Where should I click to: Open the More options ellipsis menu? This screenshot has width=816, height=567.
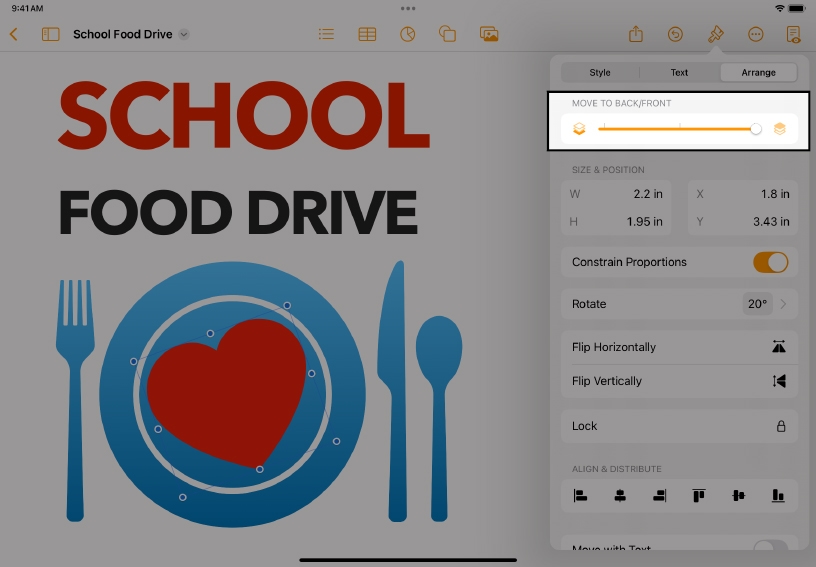756,34
